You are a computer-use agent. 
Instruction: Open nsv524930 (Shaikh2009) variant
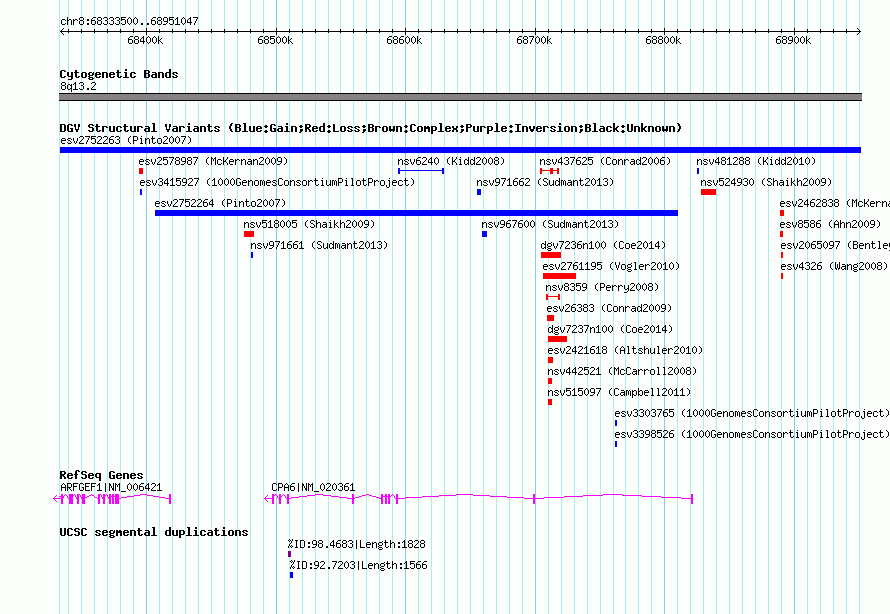point(766,182)
